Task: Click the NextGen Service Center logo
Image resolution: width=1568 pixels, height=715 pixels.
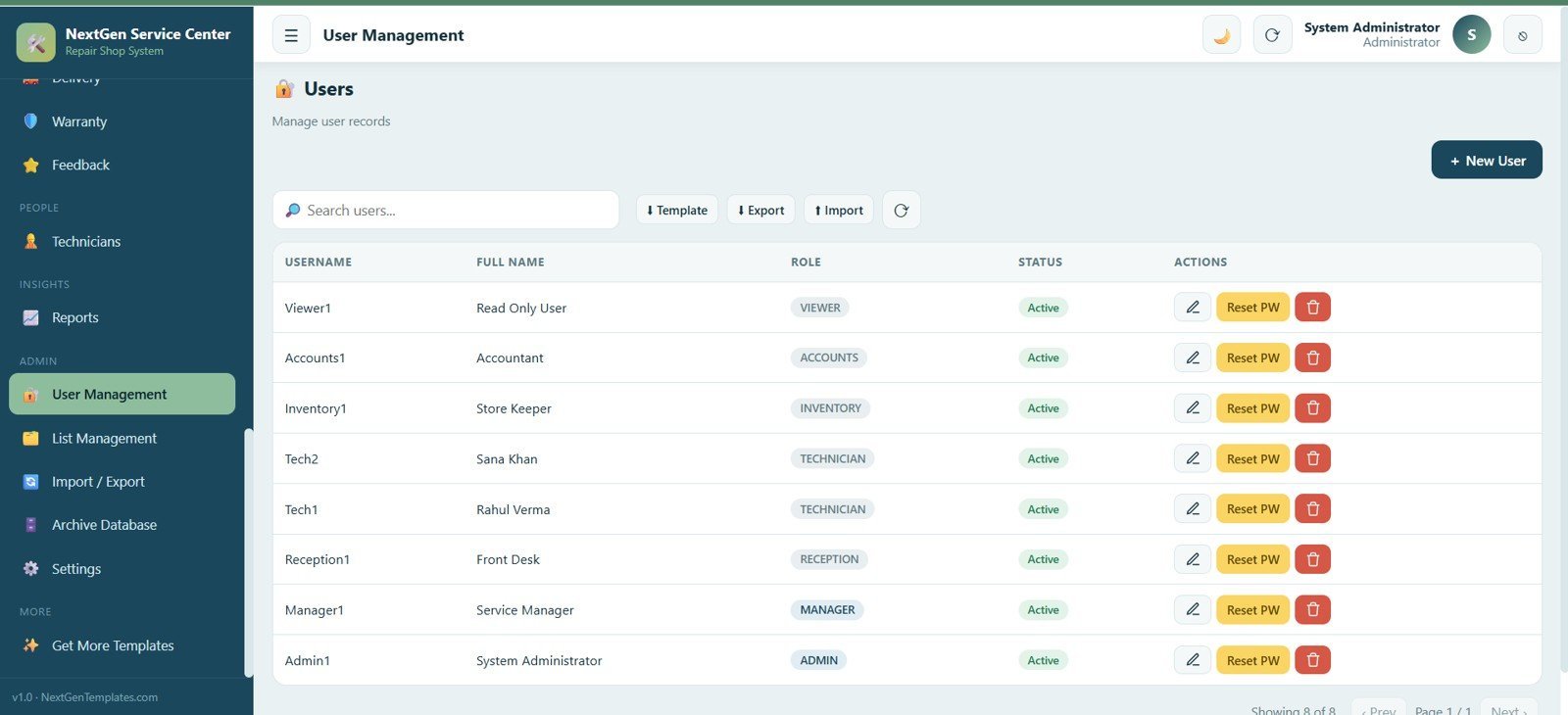Action: pos(36,42)
